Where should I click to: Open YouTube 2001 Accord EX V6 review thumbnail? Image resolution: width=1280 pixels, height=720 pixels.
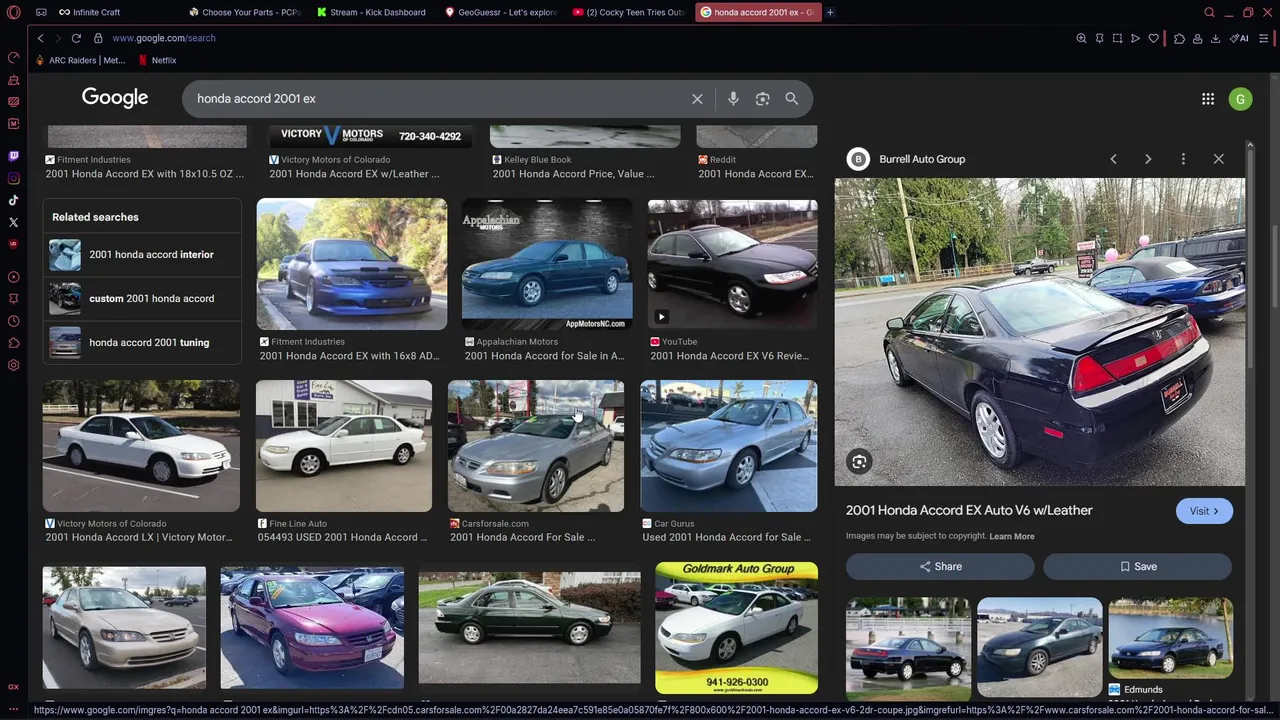pos(732,264)
